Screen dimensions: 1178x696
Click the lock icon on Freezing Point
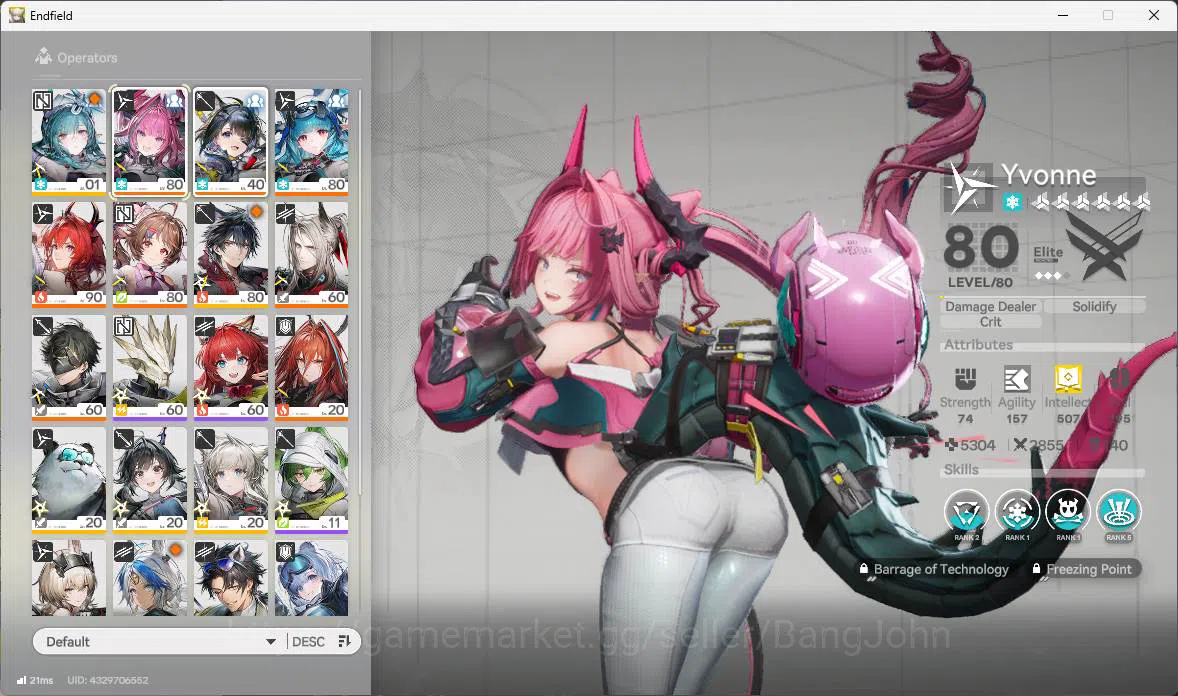[x=1036, y=569]
